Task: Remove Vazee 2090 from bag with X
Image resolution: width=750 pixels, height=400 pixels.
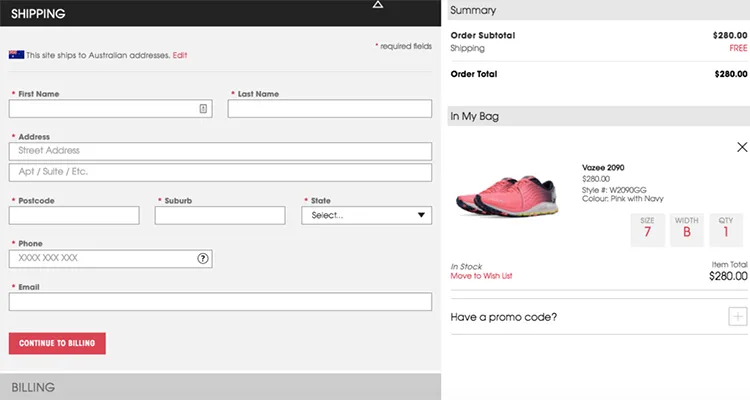Action: coord(741,147)
